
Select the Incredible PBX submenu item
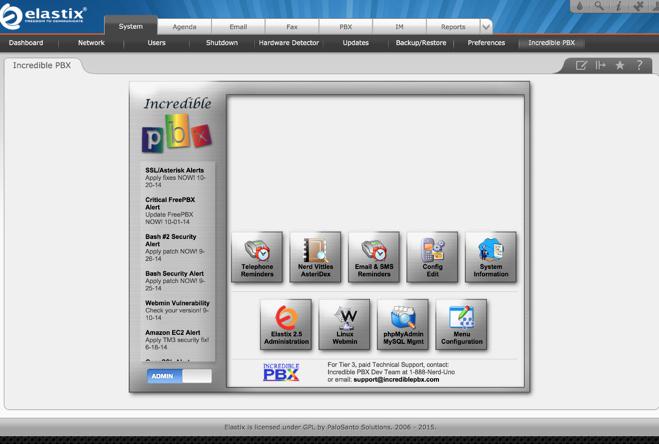(x=551, y=43)
